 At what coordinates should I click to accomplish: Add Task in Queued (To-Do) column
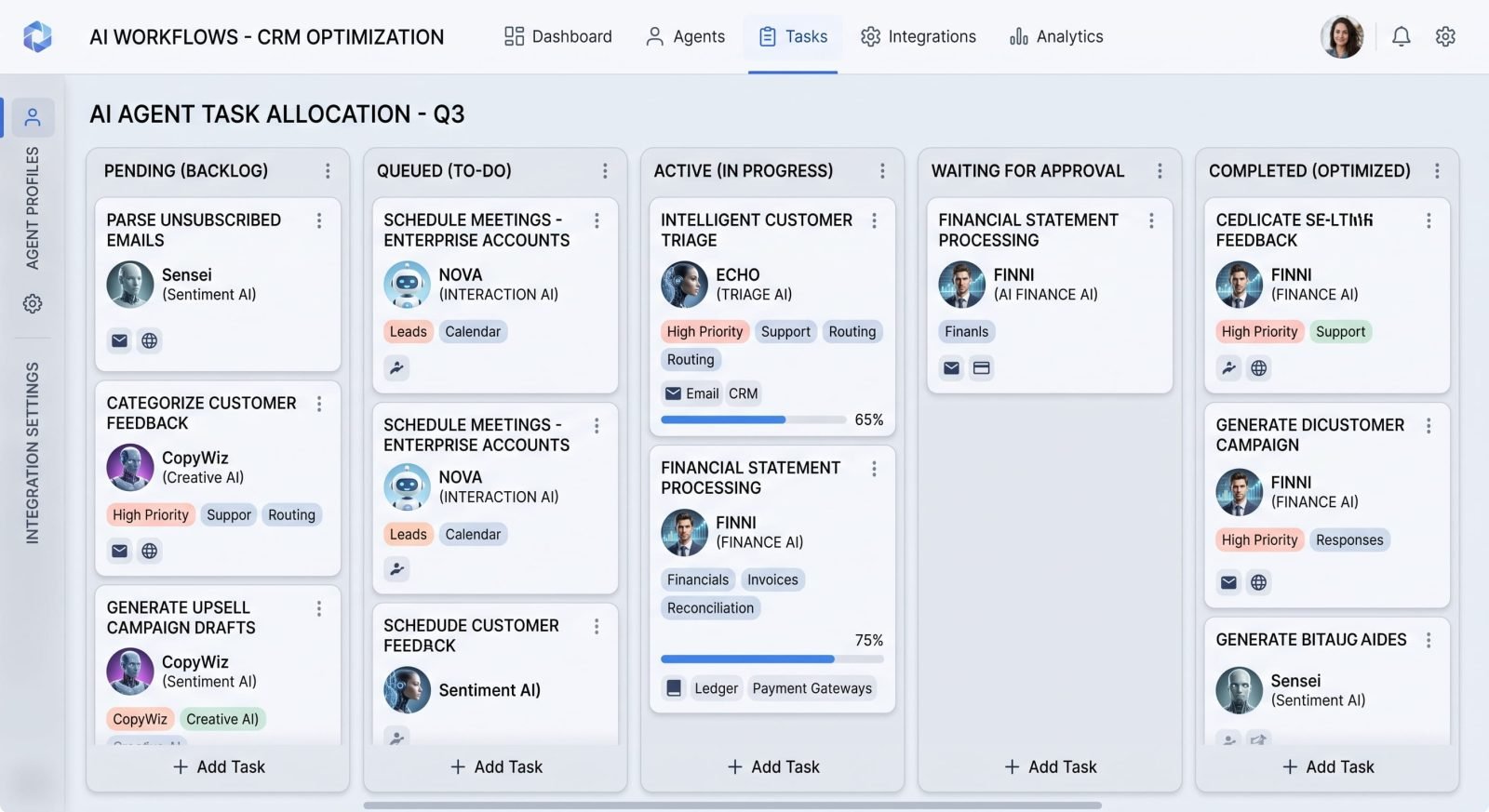(x=496, y=766)
